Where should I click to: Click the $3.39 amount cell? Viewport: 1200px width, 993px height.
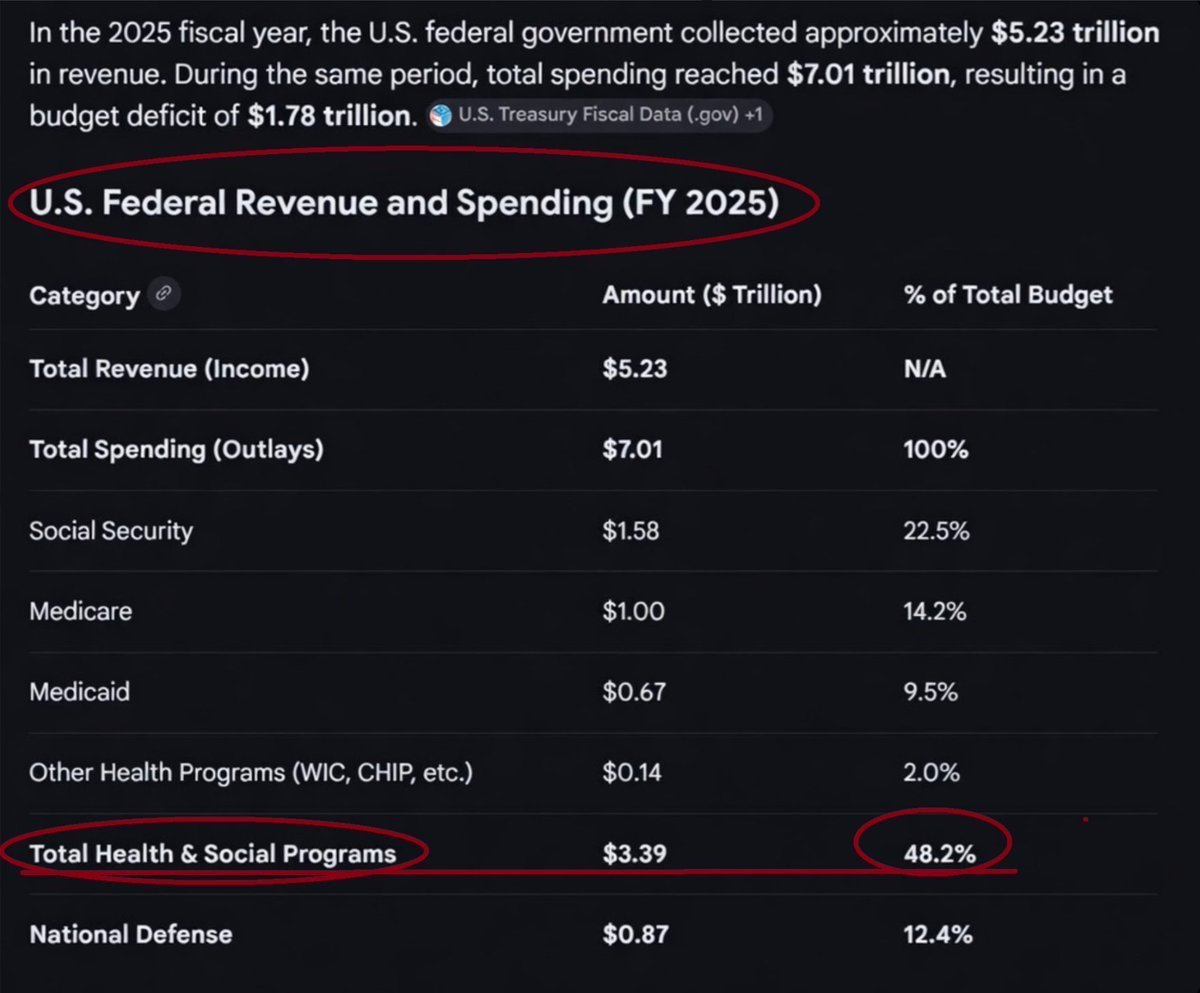pos(635,854)
